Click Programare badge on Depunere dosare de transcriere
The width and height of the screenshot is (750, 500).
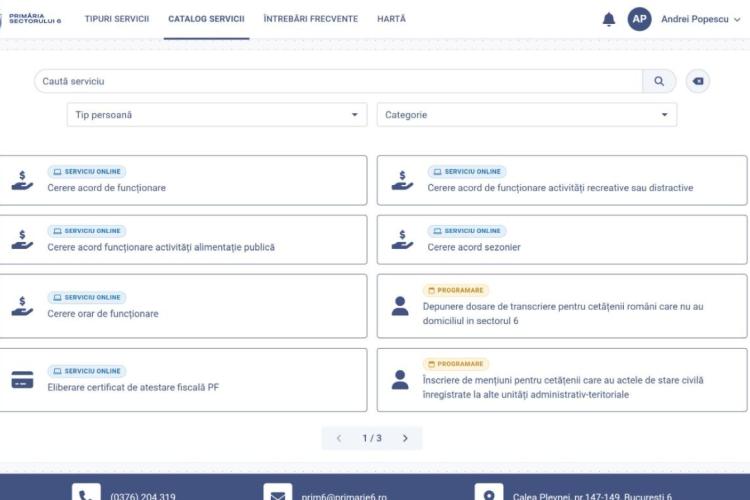tap(455, 290)
